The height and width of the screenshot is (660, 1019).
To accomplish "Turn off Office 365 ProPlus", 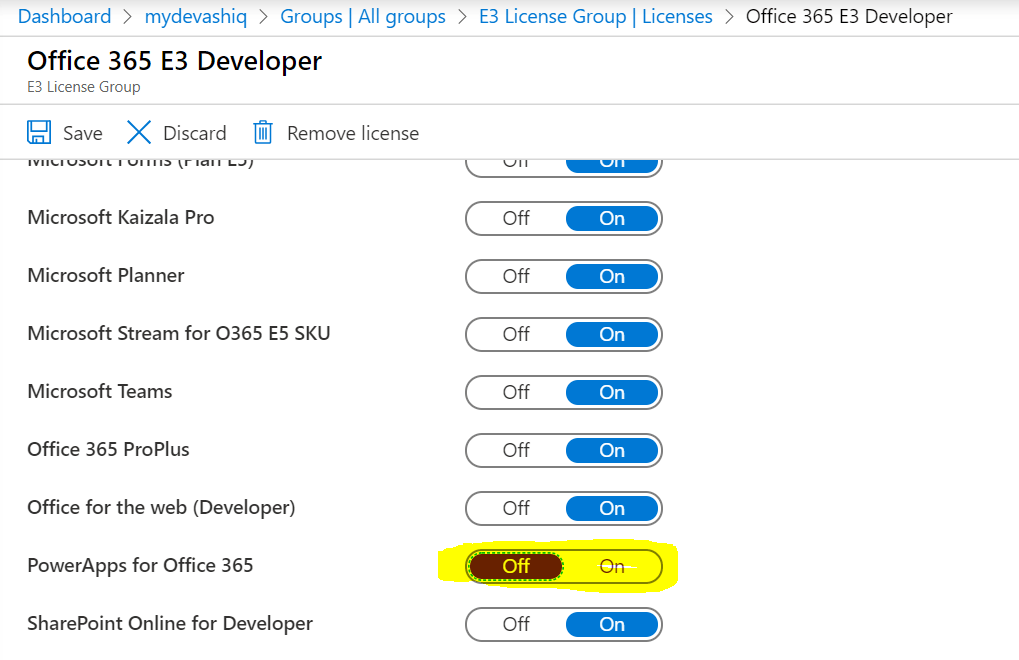I will [x=516, y=450].
